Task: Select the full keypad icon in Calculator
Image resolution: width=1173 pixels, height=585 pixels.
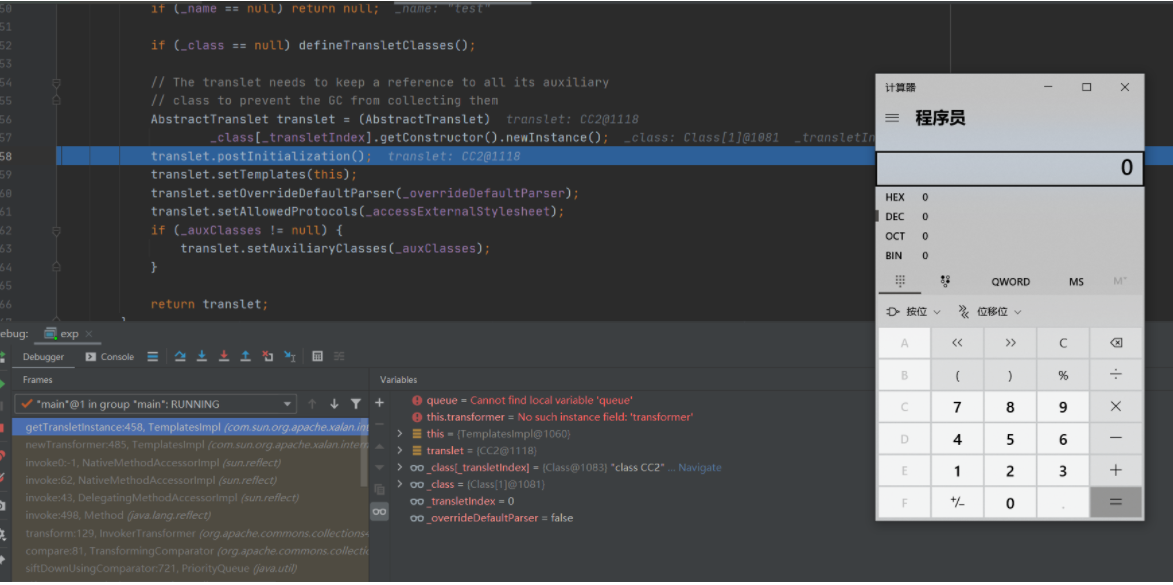Action: coord(900,281)
